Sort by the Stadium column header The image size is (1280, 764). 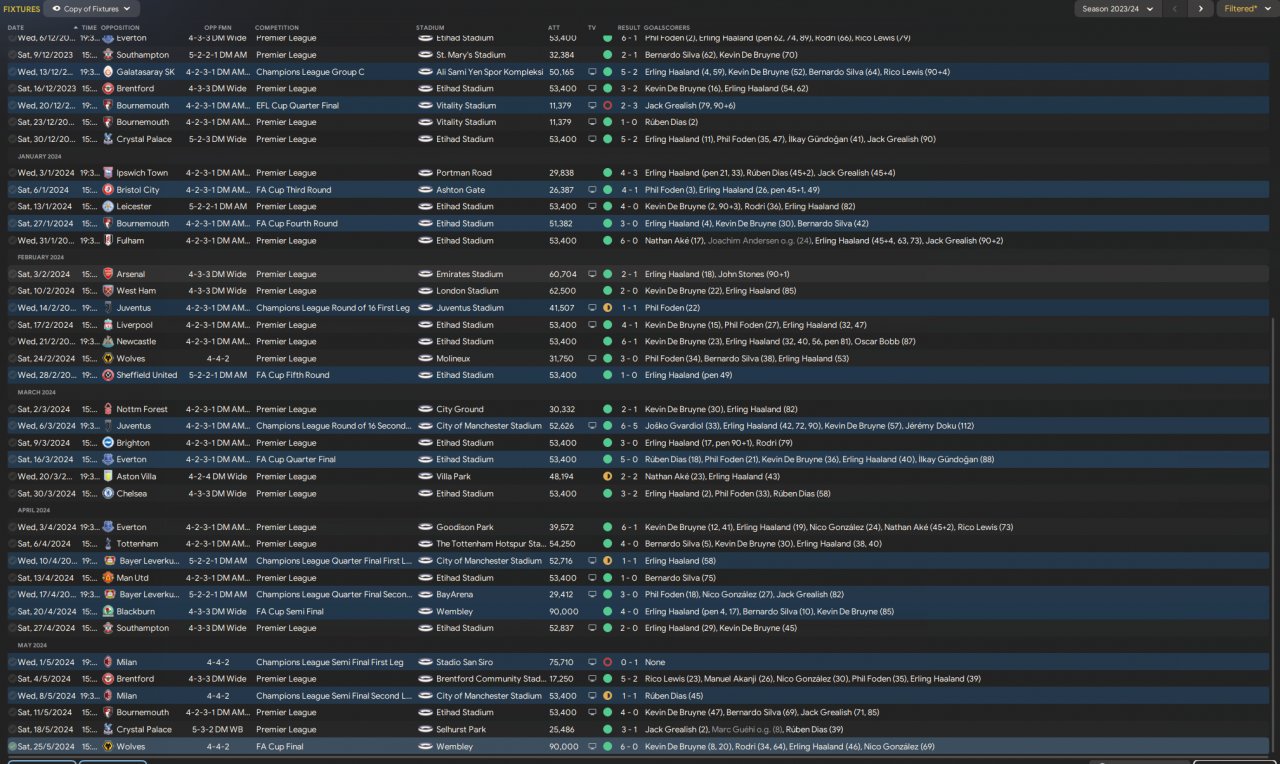pos(431,27)
